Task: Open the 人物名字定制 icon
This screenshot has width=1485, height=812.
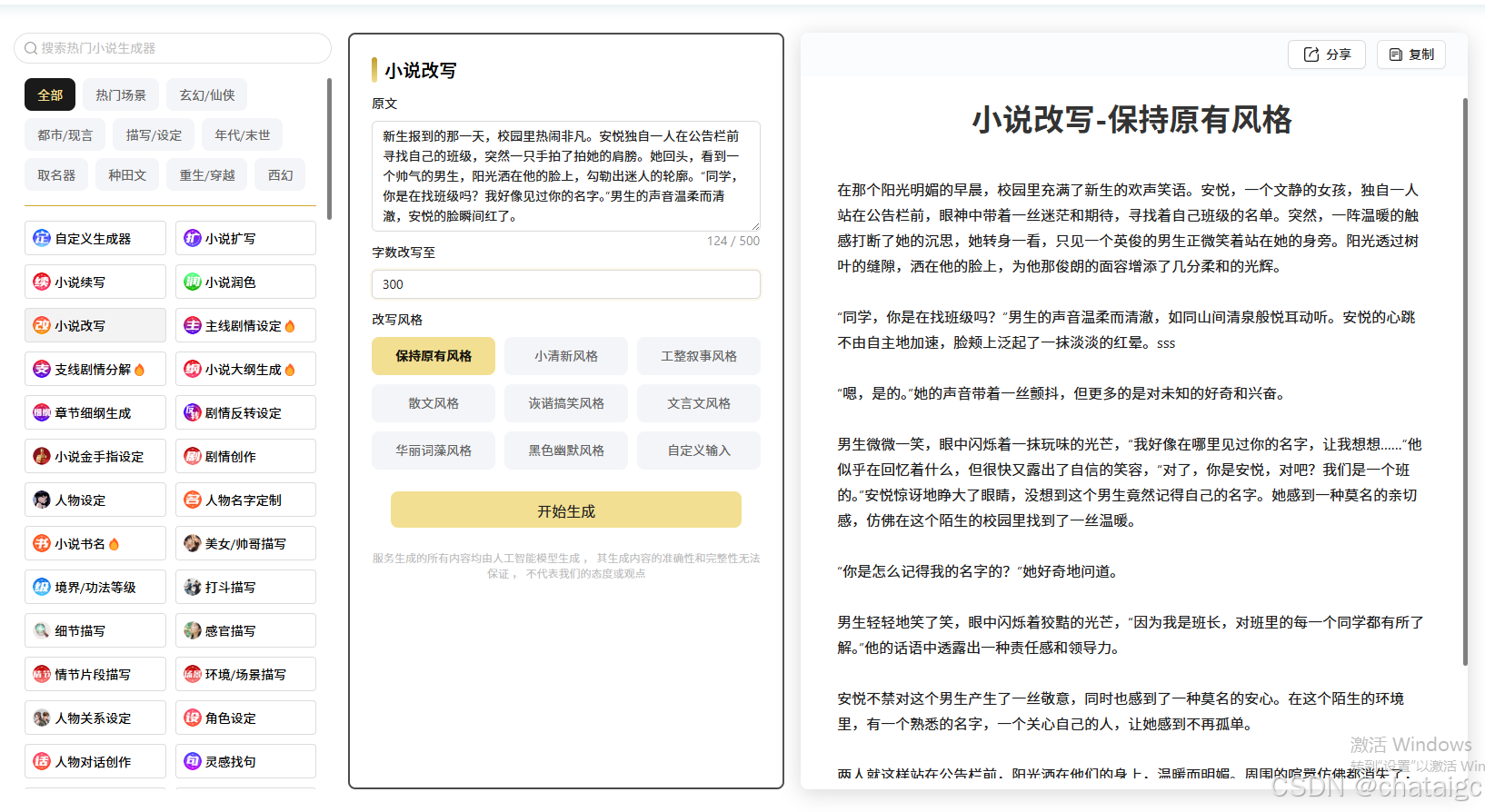Action: pos(193,500)
